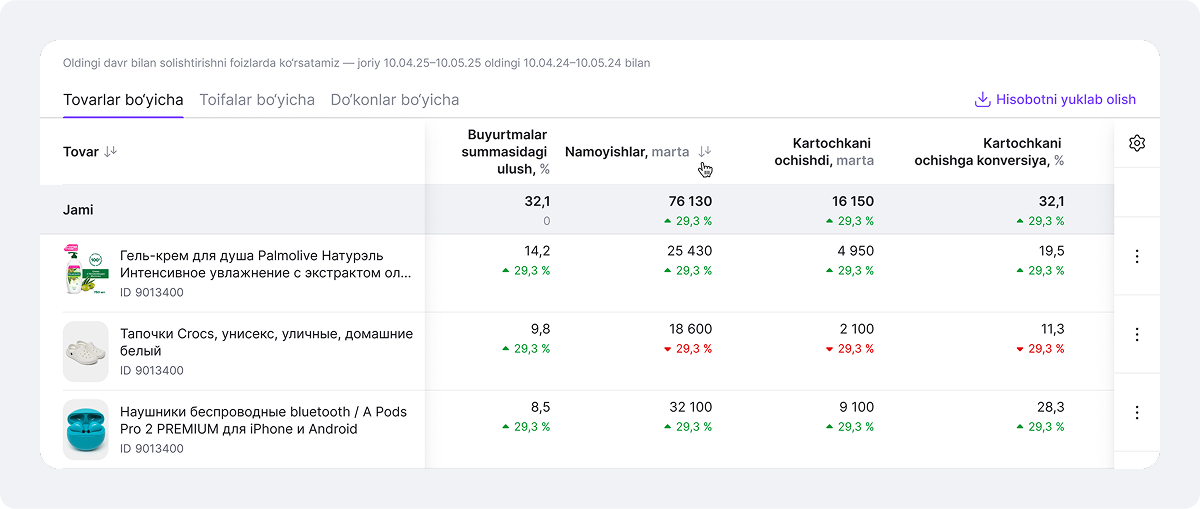The height and width of the screenshot is (509, 1200).
Task: Click the Гель-крем для душа Palmolive product name
Action: (266, 264)
